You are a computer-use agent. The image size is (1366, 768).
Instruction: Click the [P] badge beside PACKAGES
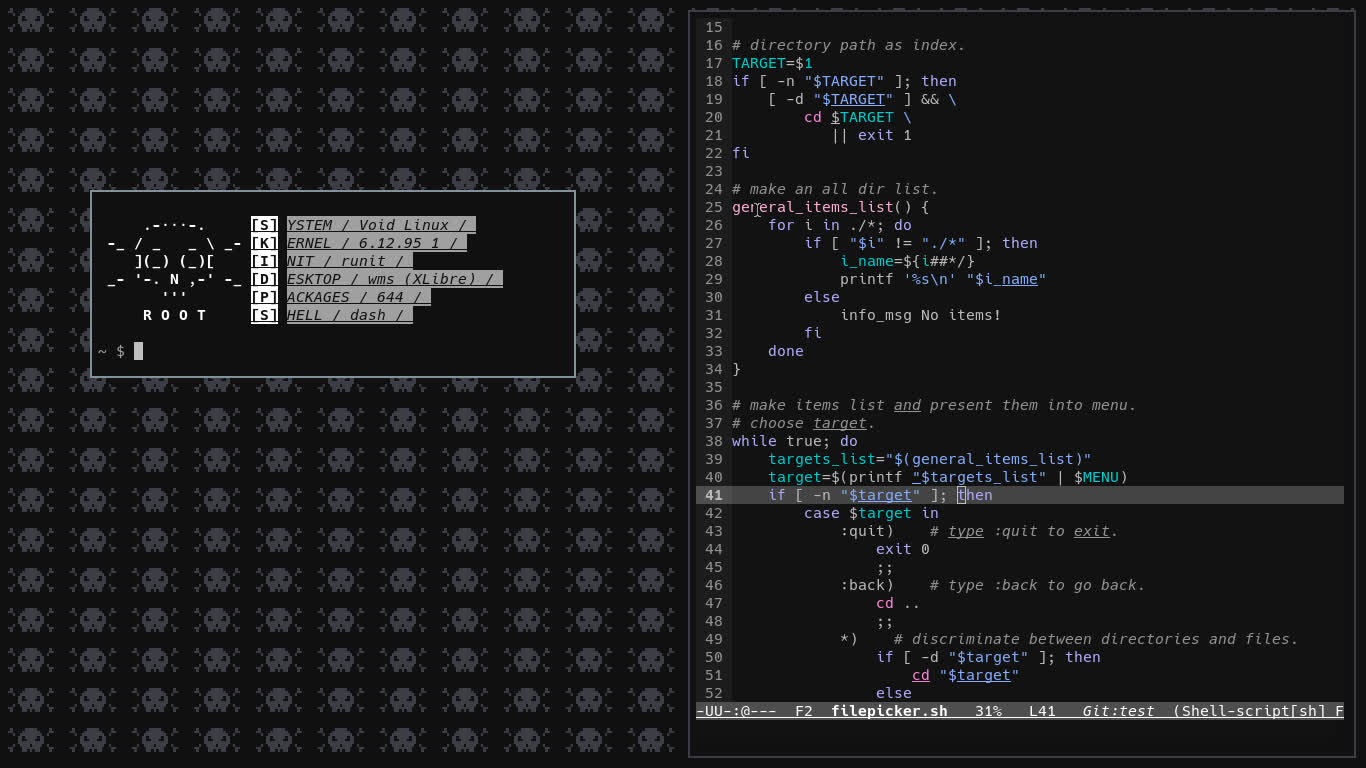264,297
